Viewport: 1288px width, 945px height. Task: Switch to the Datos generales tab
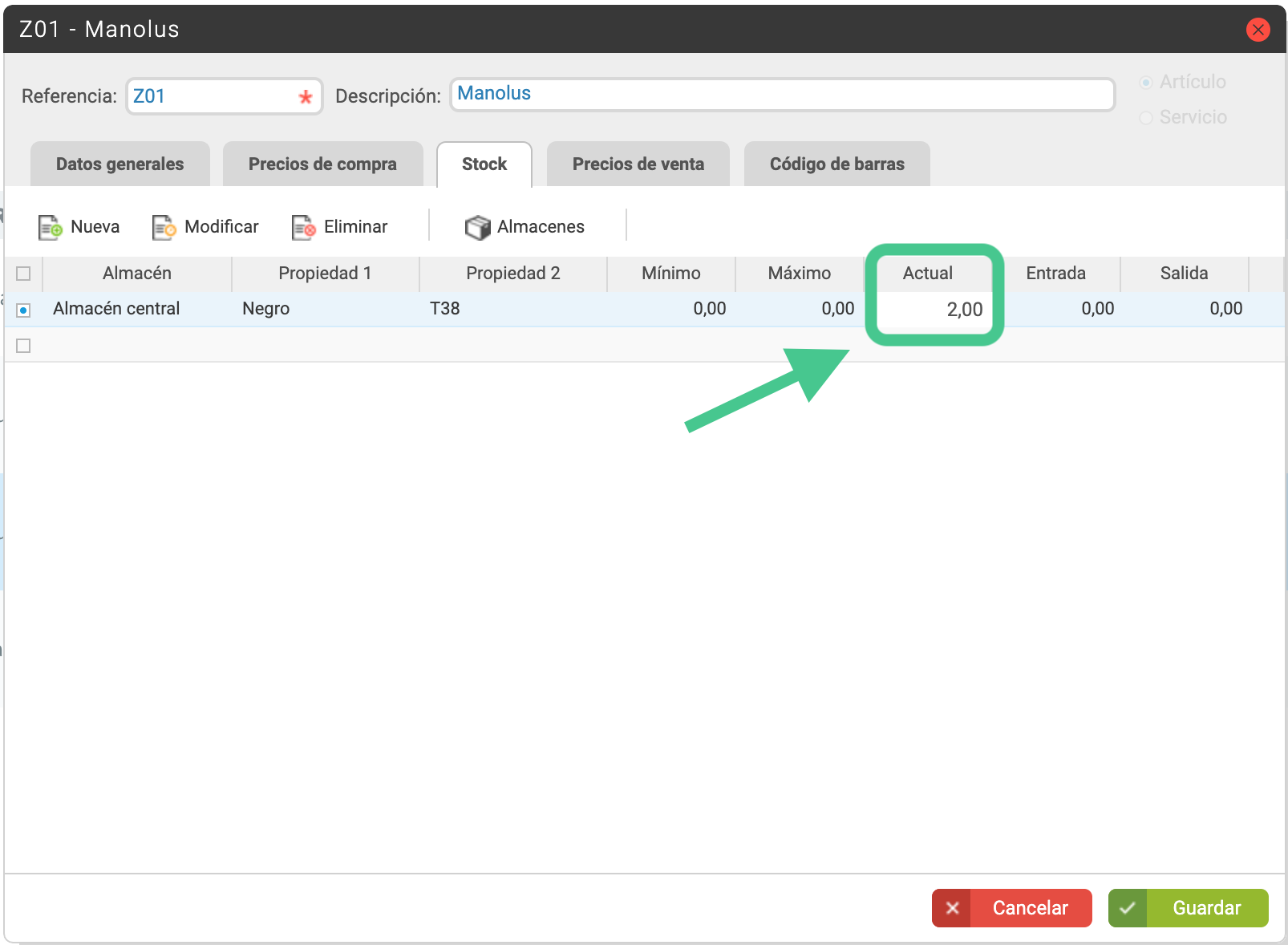click(120, 164)
